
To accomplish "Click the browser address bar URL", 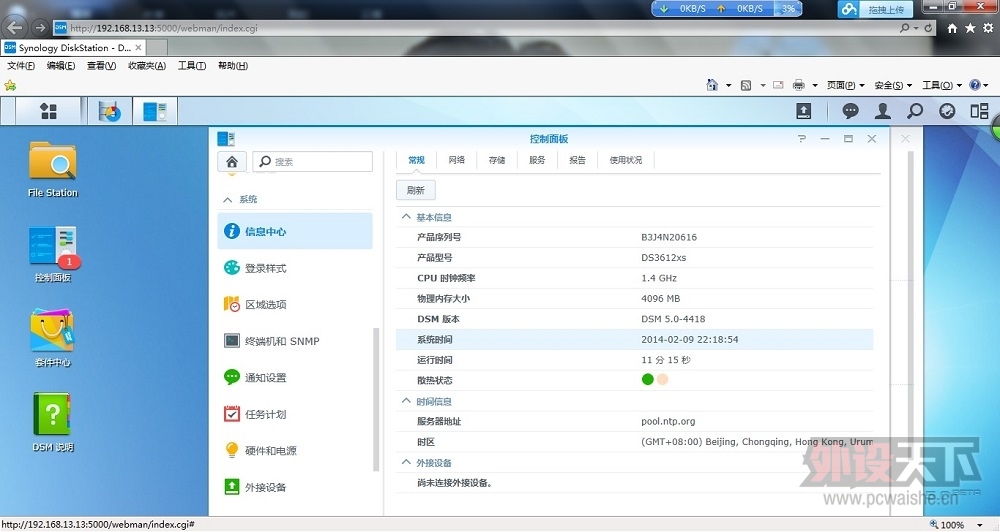I will 164,28.
